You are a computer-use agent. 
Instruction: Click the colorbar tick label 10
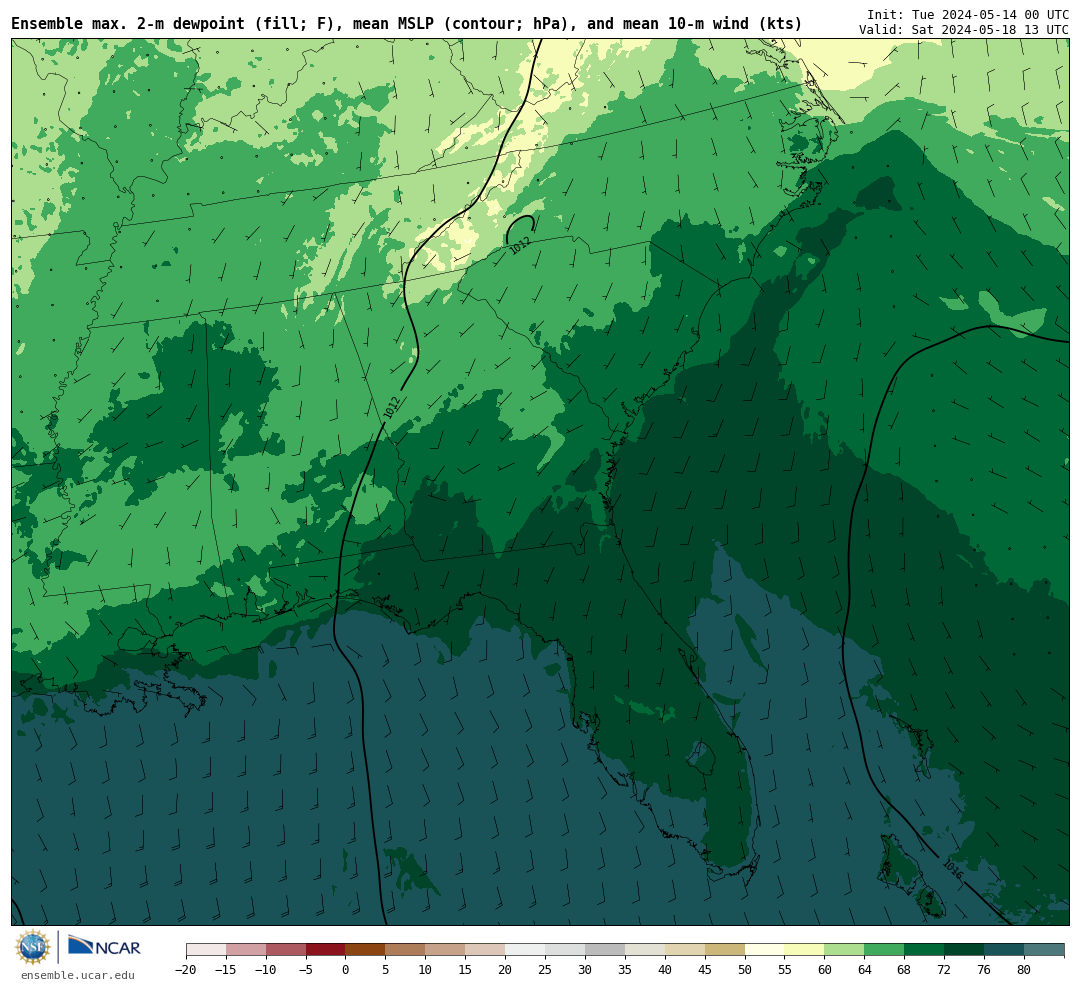tap(426, 969)
